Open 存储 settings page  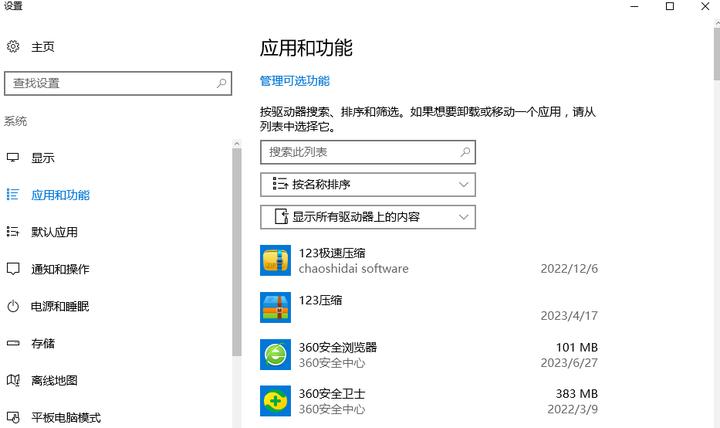click(x=43, y=344)
